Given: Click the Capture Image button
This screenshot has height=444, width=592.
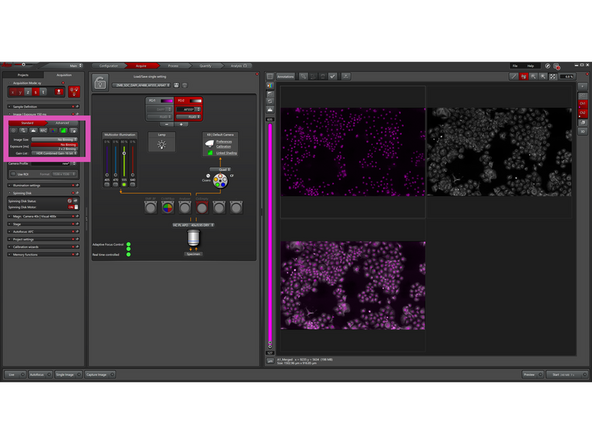Looking at the screenshot, I should click(x=100, y=375).
